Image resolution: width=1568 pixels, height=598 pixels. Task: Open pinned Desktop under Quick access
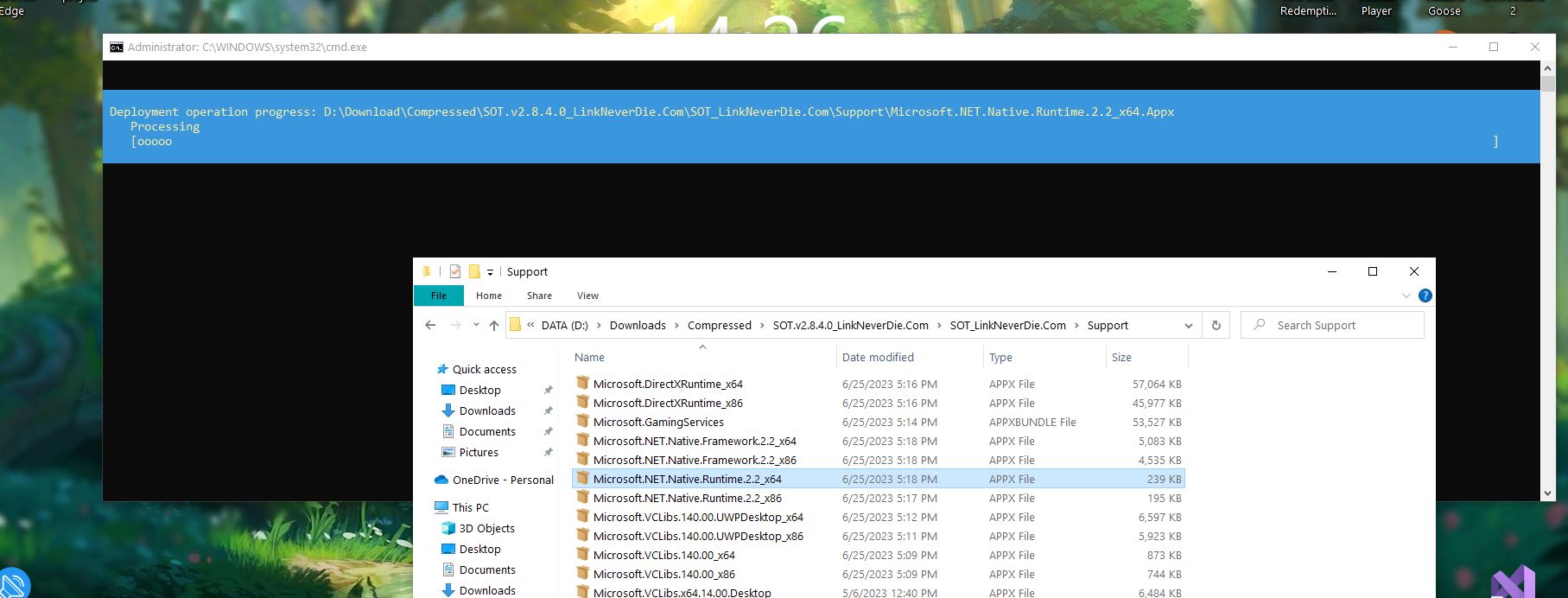479,390
